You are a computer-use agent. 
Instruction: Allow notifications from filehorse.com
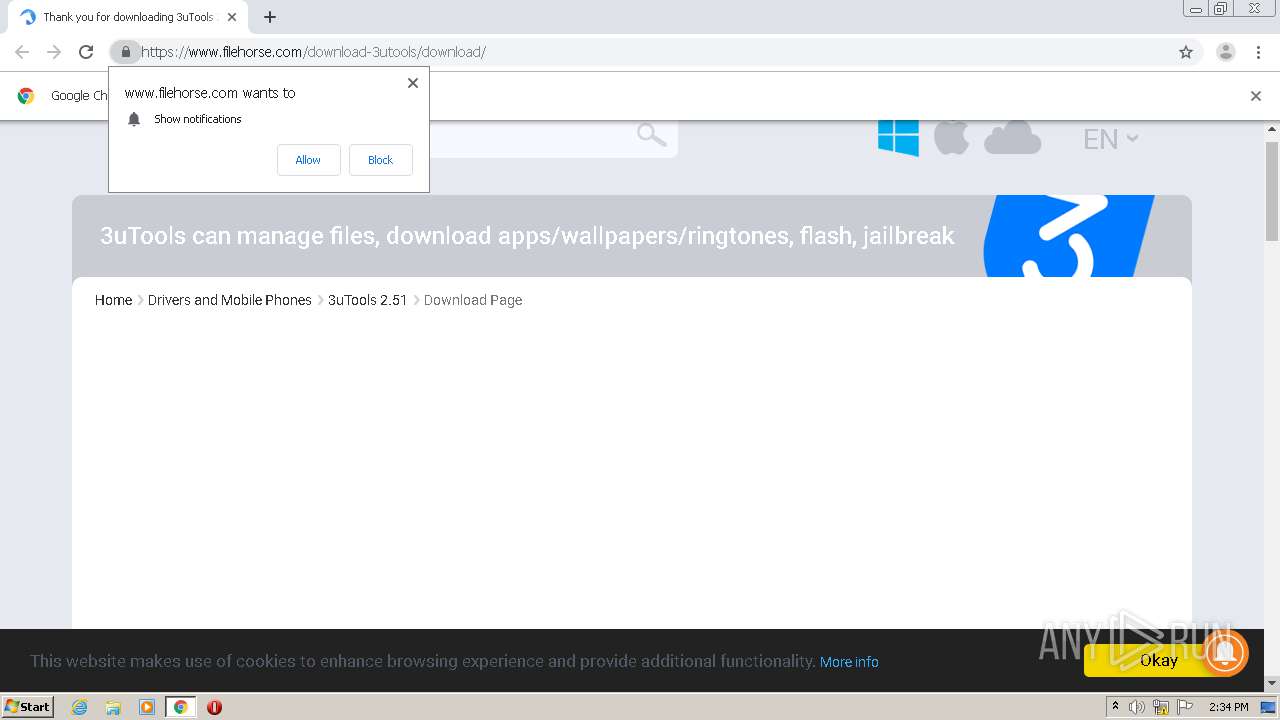(x=308, y=160)
